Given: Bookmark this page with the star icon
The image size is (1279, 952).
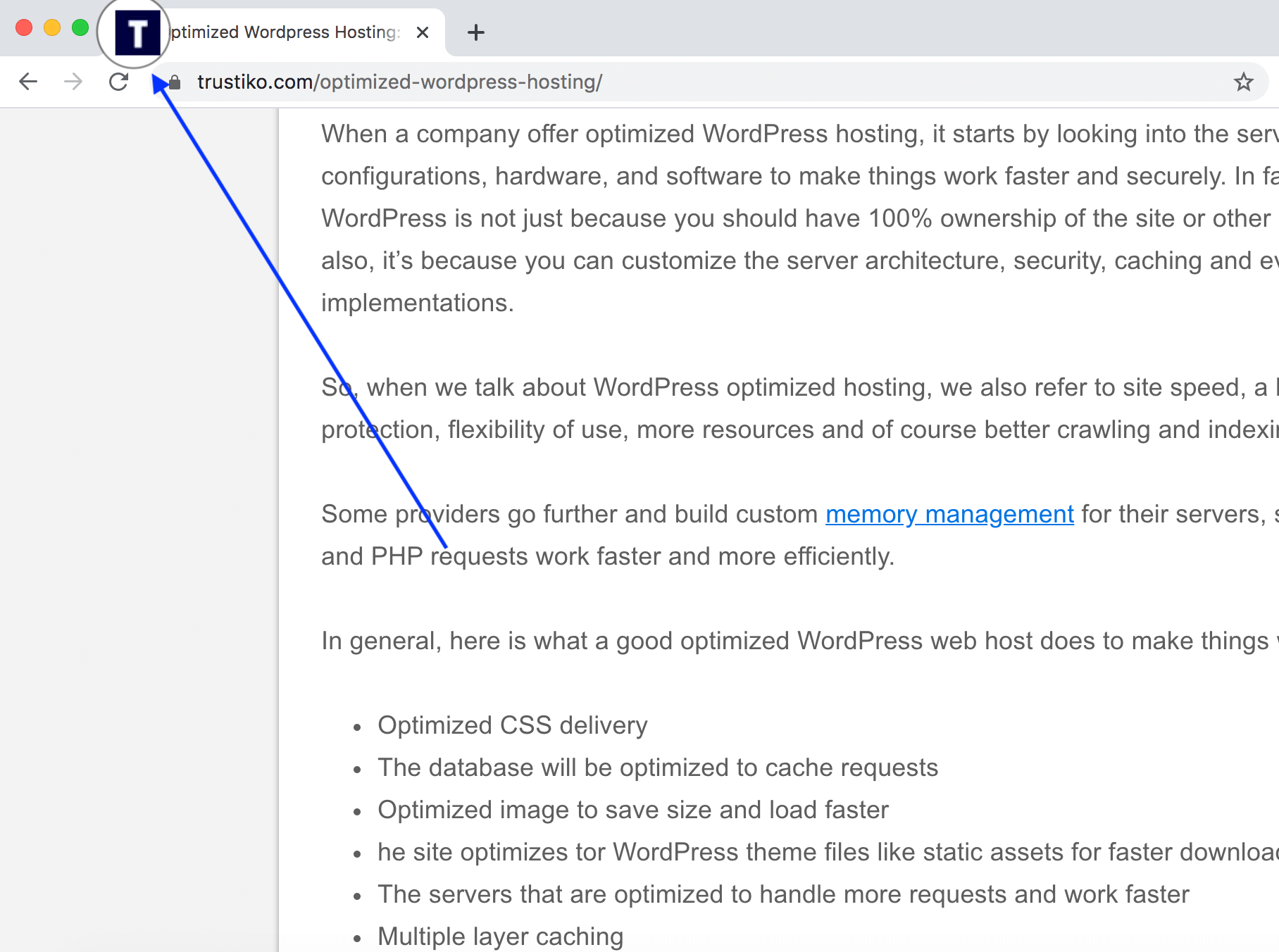Looking at the screenshot, I should [x=1244, y=82].
